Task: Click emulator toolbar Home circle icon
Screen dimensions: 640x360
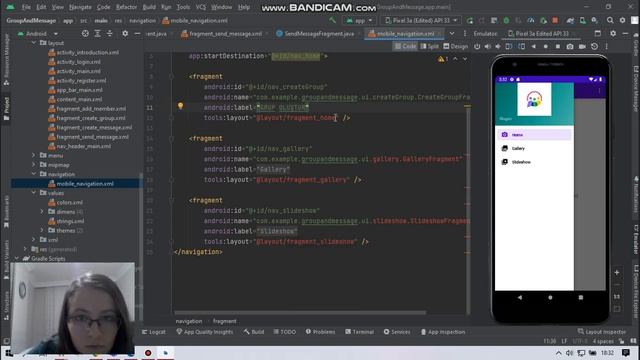Action: tap(546, 47)
